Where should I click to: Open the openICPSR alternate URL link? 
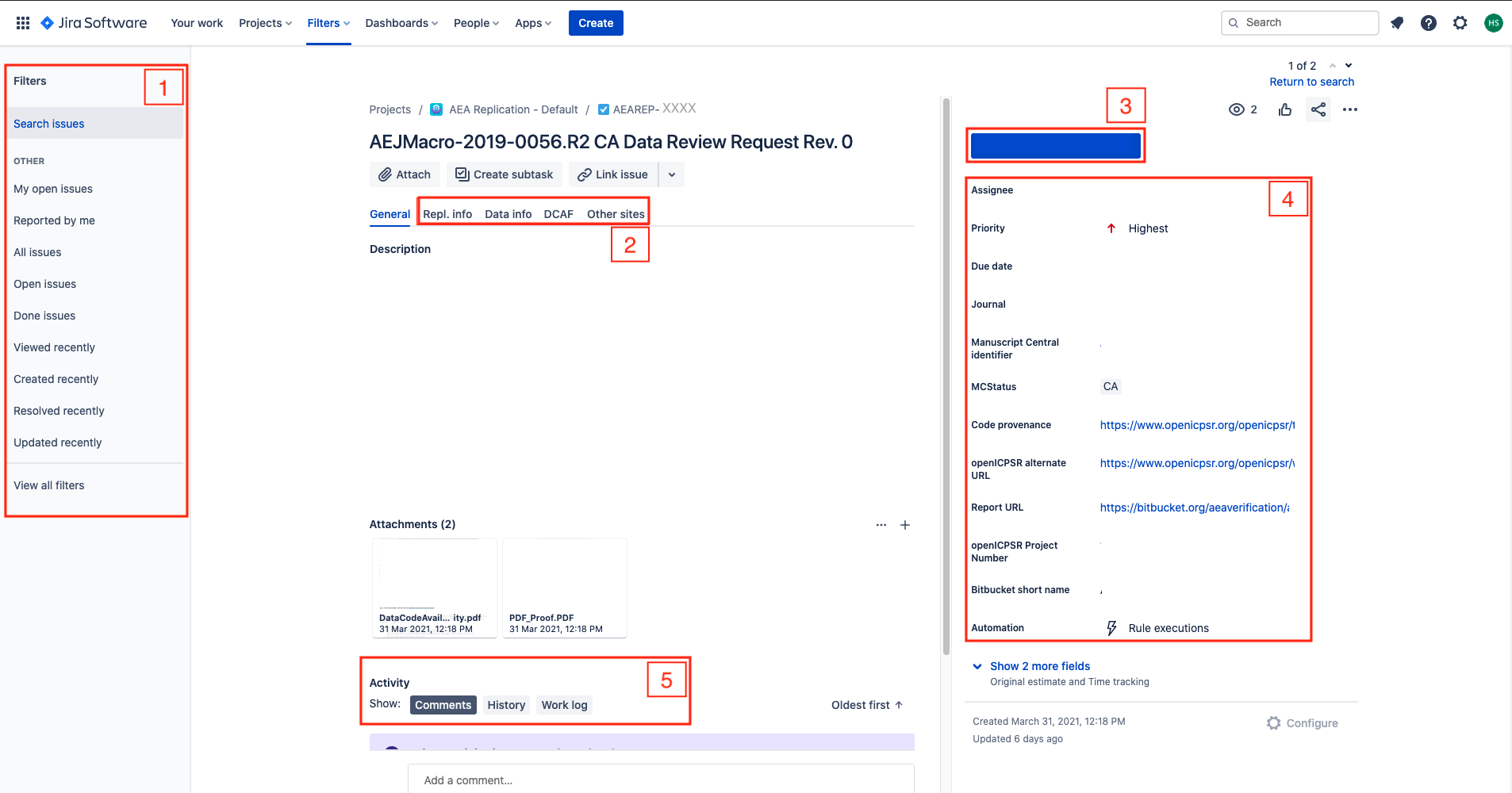(1197, 463)
